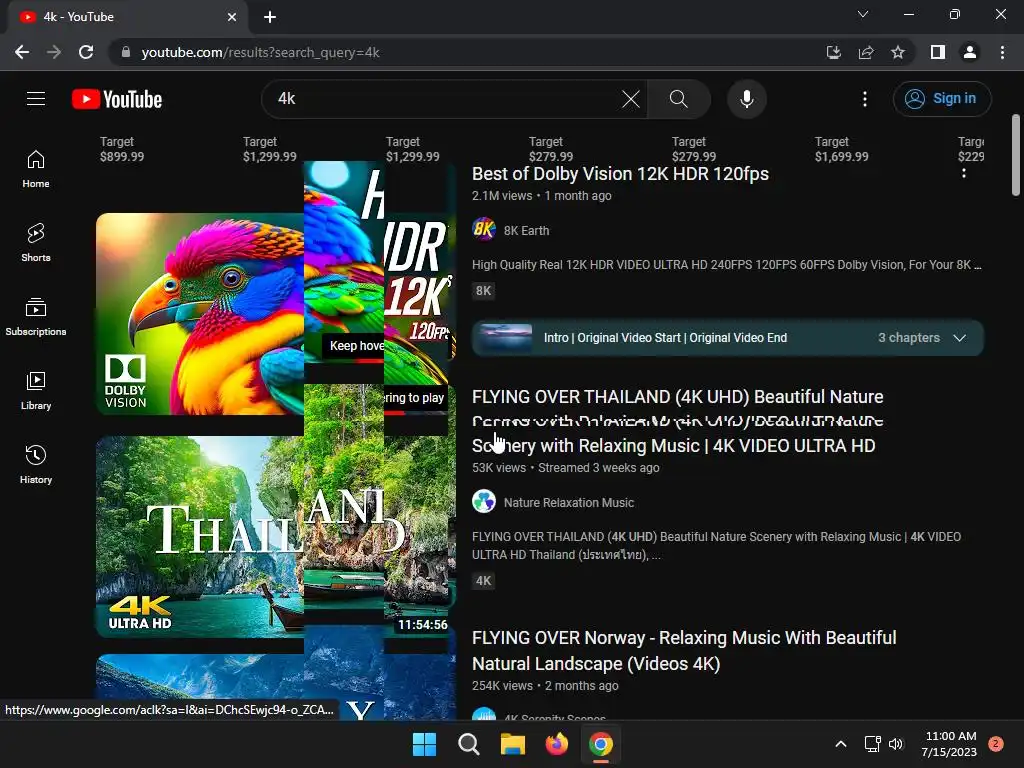Open Chrome three-dot menu
The height and width of the screenshot is (768, 1024).
pyautogui.click(x=1002, y=52)
